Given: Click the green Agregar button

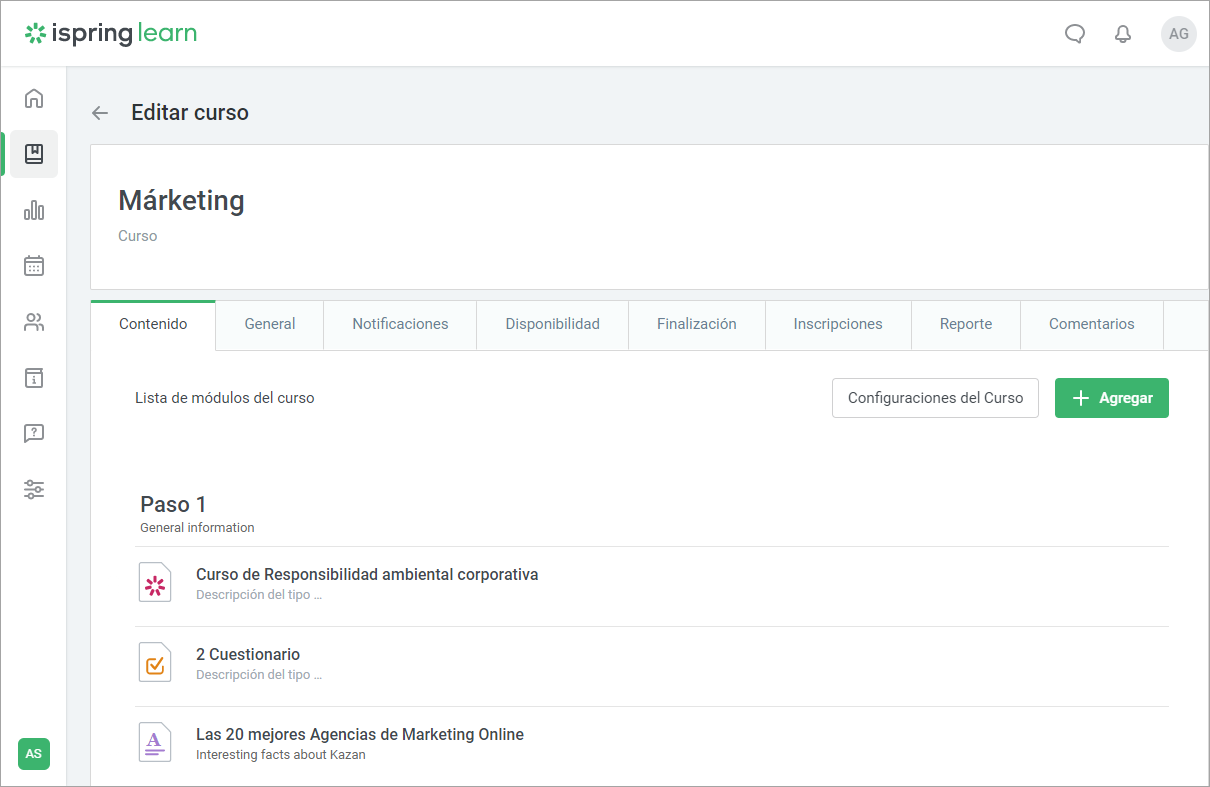Looking at the screenshot, I should coord(1111,398).
